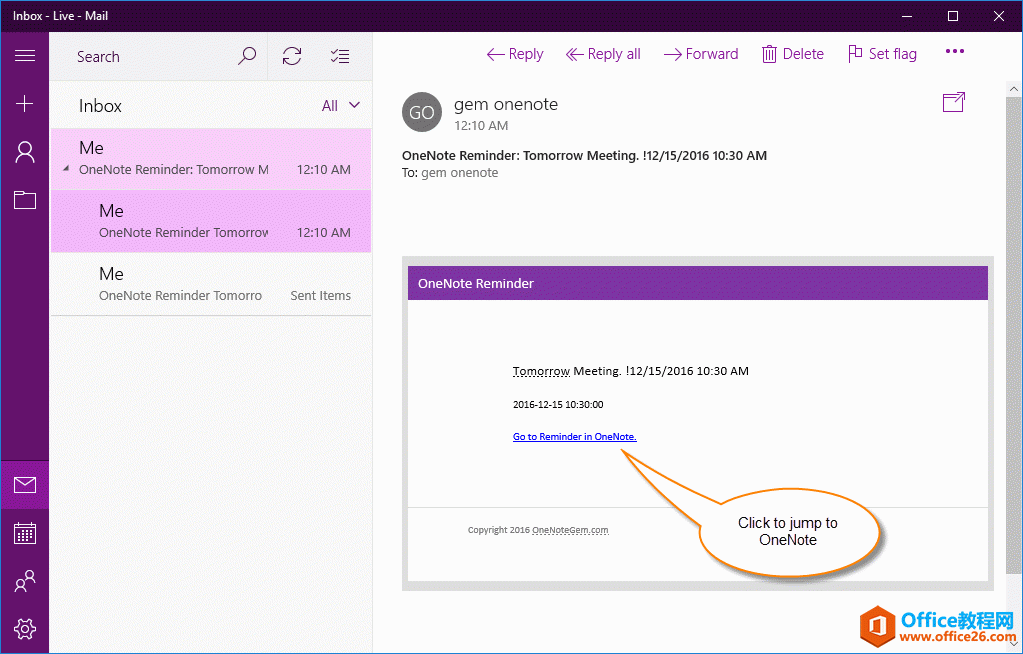
Task: Switch back to Mail view icon
Action: click(x=24, y=485)
